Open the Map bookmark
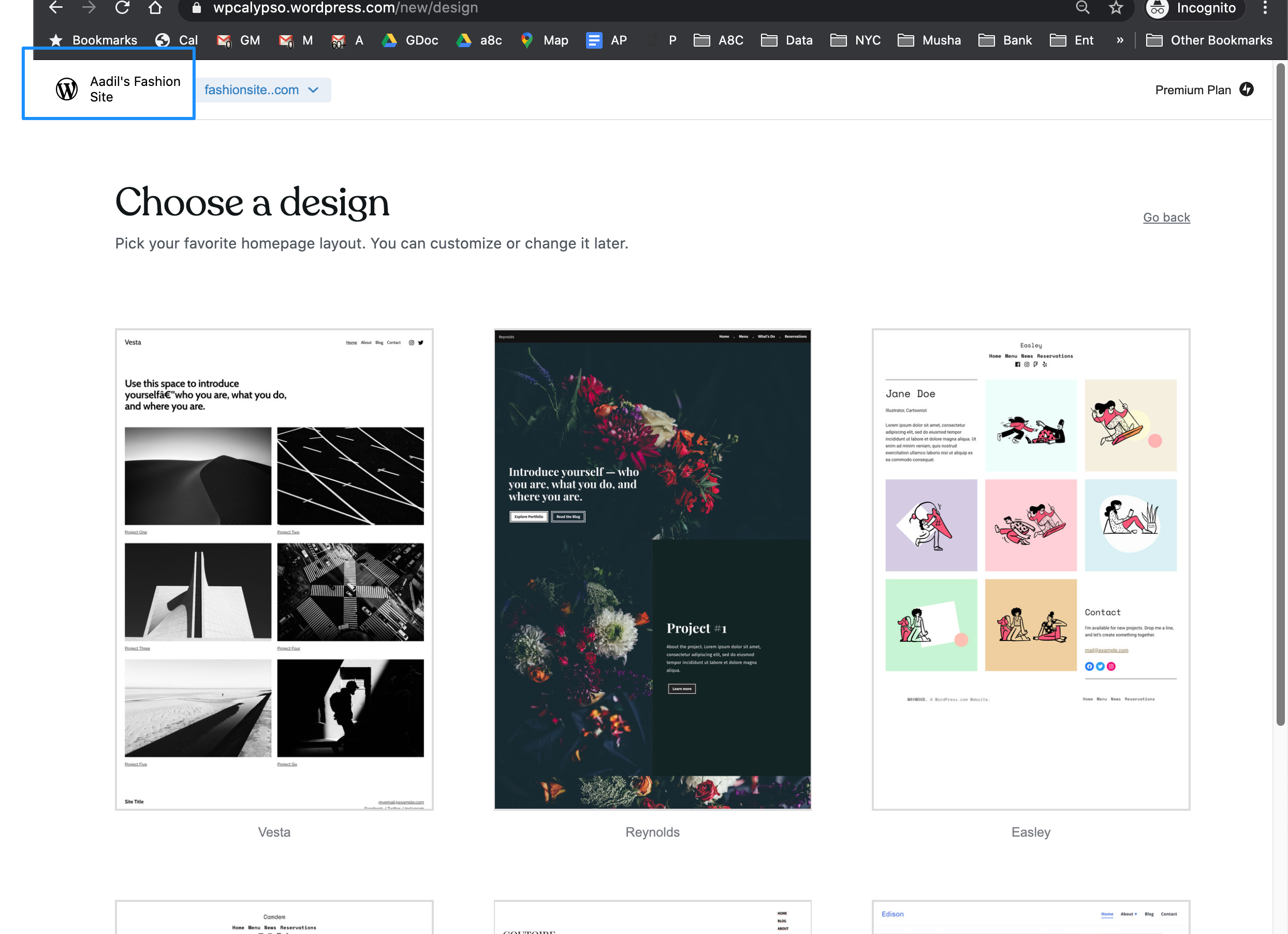The height and width of the screenshot is (934, 1288). [544, 40]
